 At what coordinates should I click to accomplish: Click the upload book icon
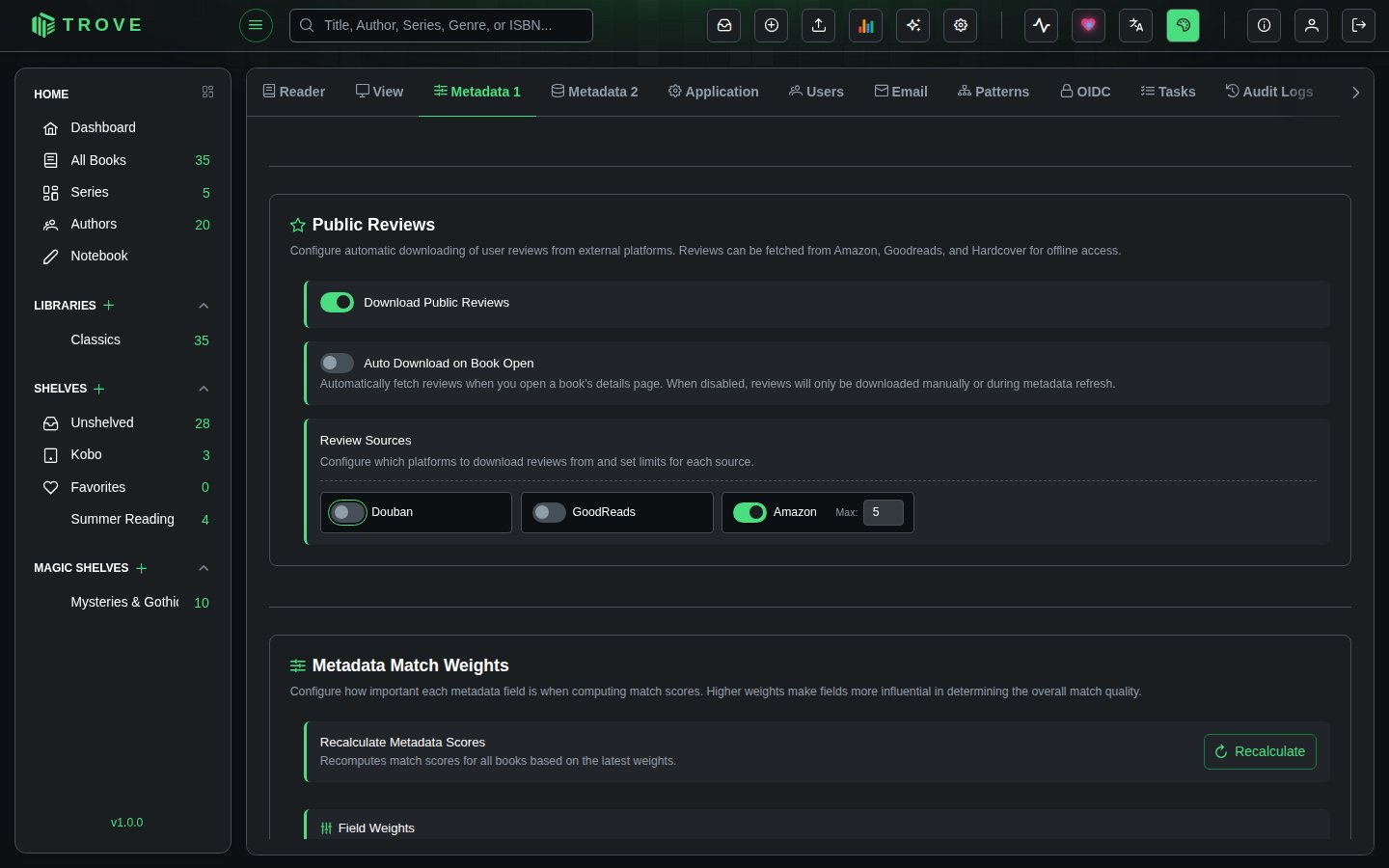[x=819, y=26]
